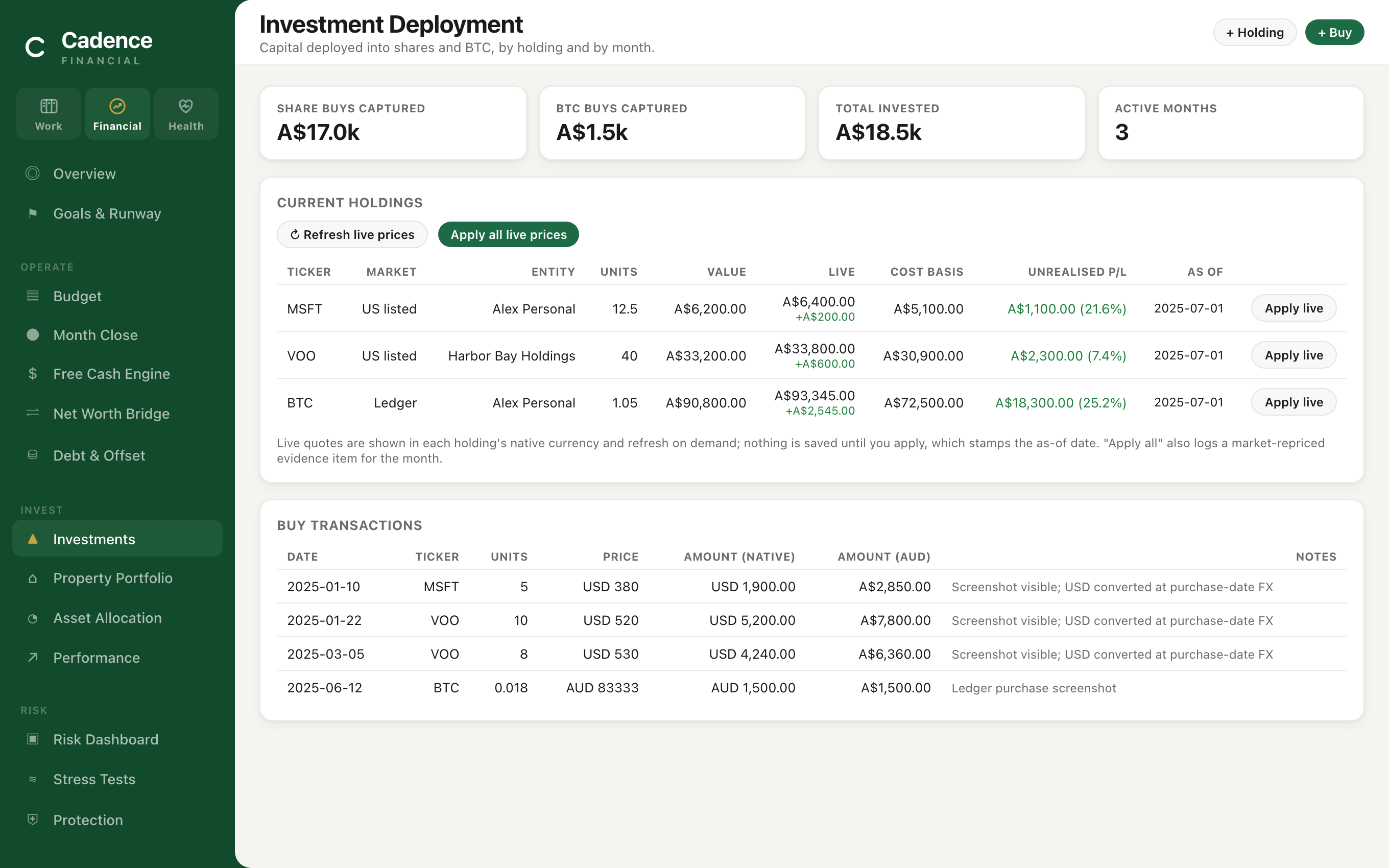Click the Net Worth Bridge arrows icon
The height and width of the screenshot is (868, 1389).
click(33, 414)
